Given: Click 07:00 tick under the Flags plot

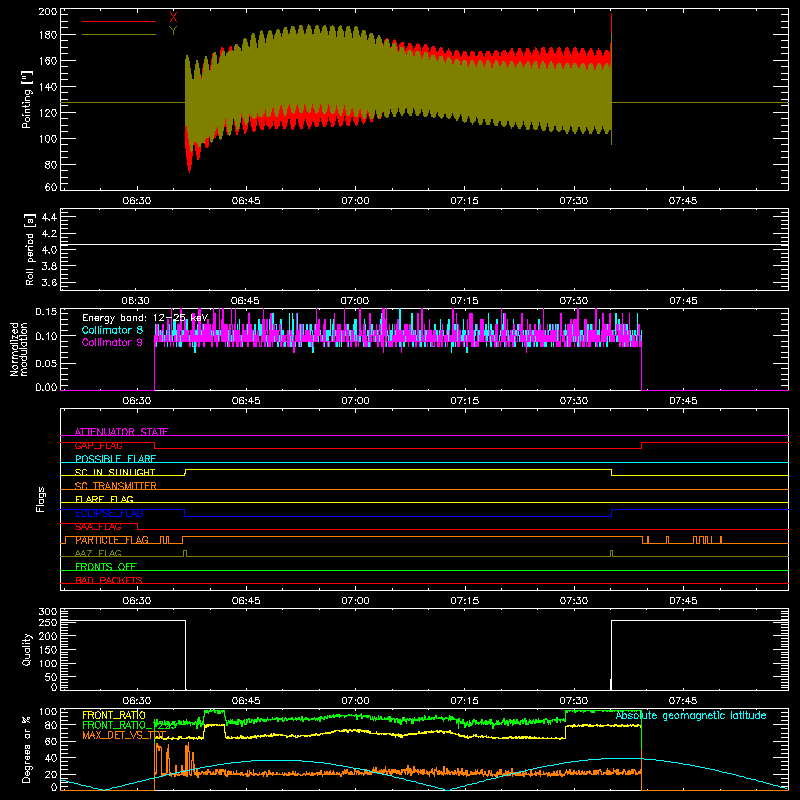Looking at the screenshot, I should 355,601.
